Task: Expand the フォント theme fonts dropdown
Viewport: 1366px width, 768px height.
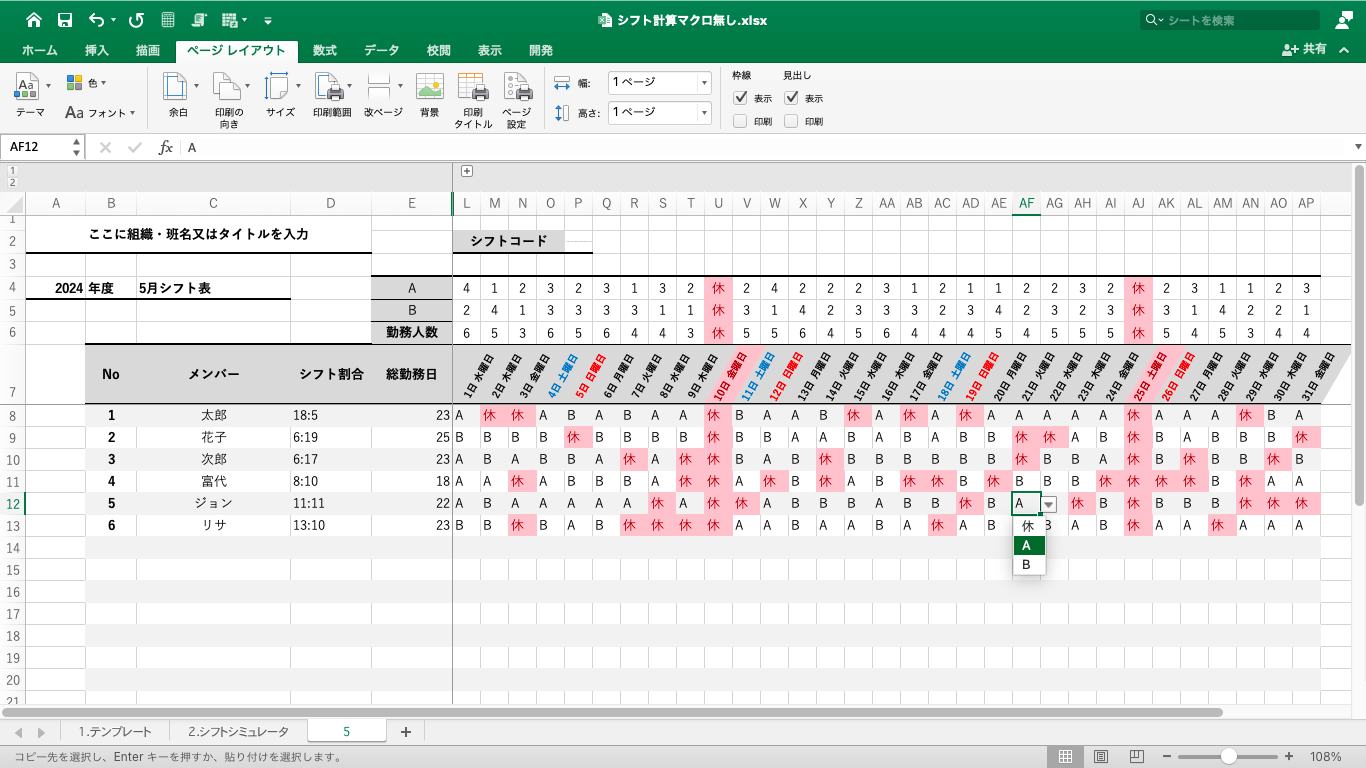Action: [x=100, y=113]
